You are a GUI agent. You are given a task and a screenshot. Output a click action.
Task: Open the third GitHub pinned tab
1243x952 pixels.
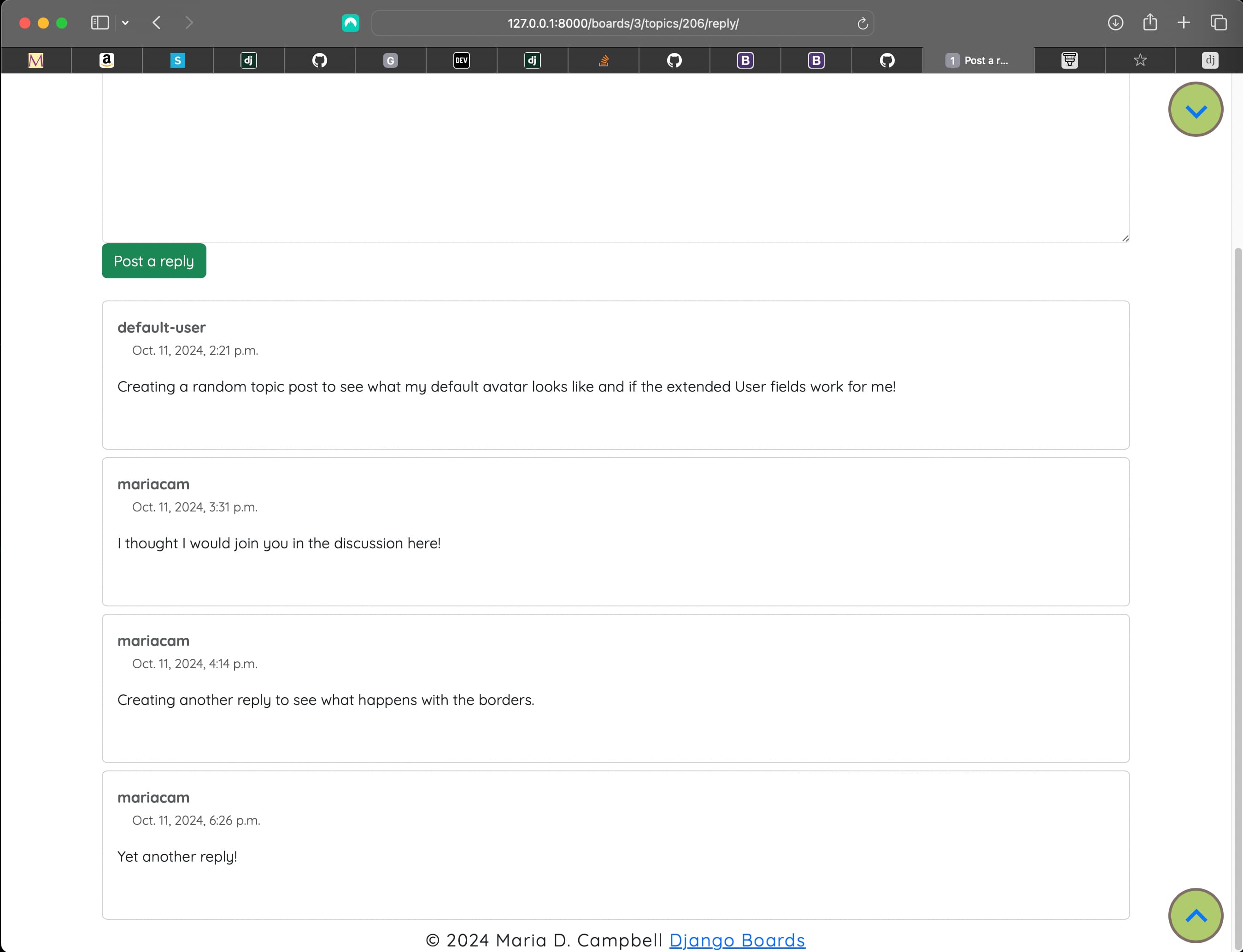887,60
